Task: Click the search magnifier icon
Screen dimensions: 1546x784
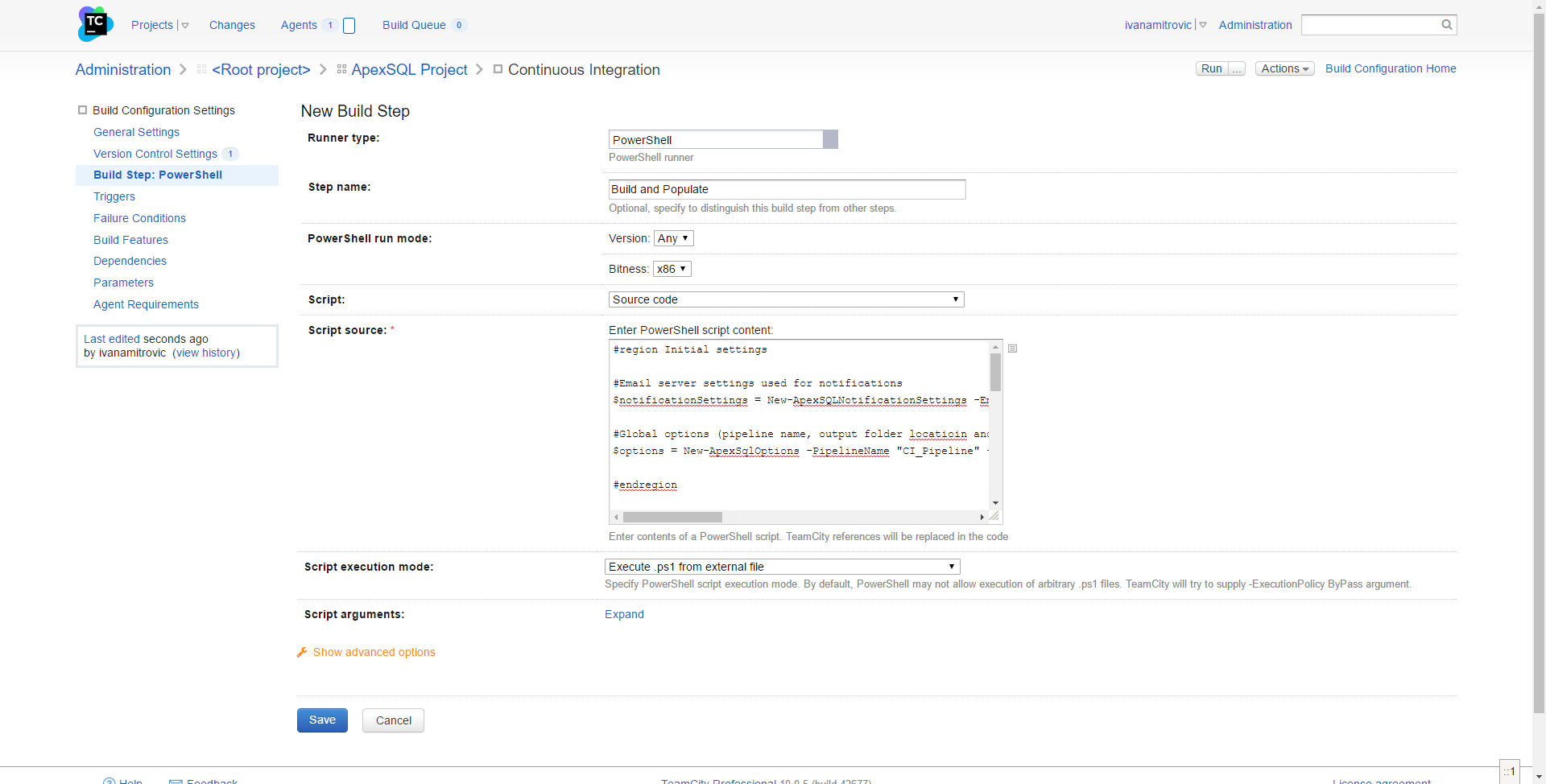Action: click(x=1446, y=25)
